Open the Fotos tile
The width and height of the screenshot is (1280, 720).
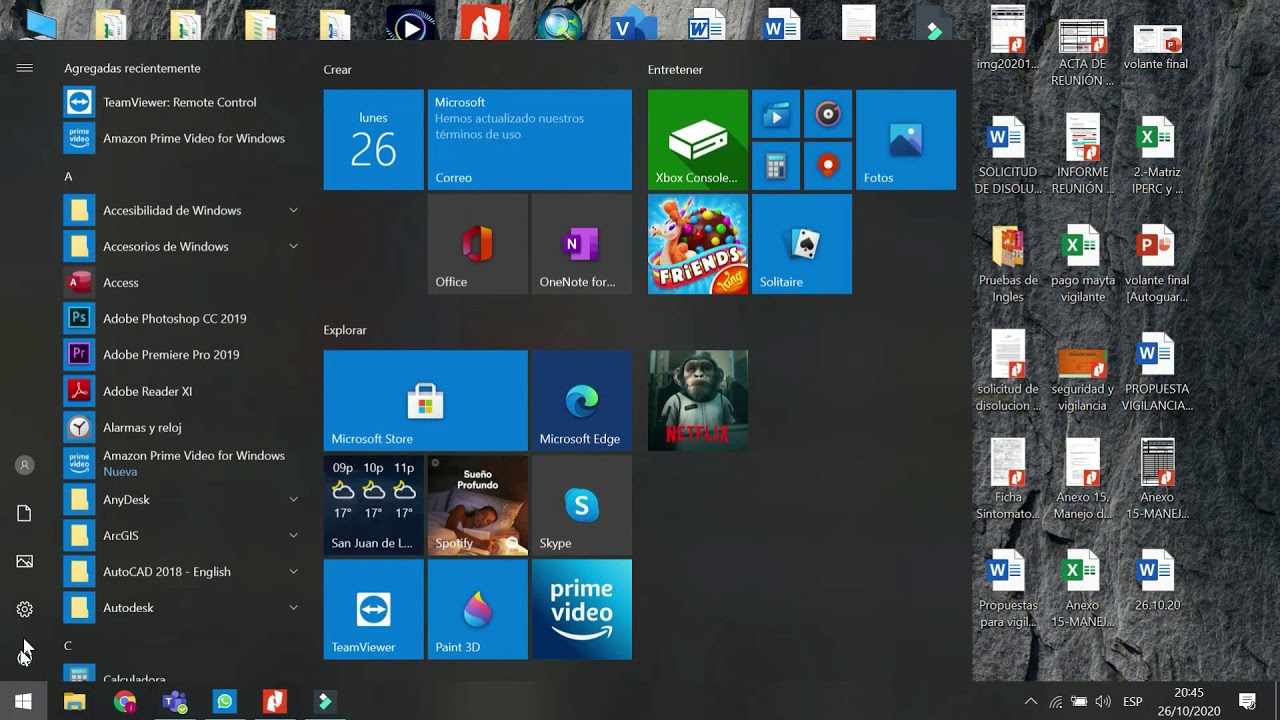point(906,140)
